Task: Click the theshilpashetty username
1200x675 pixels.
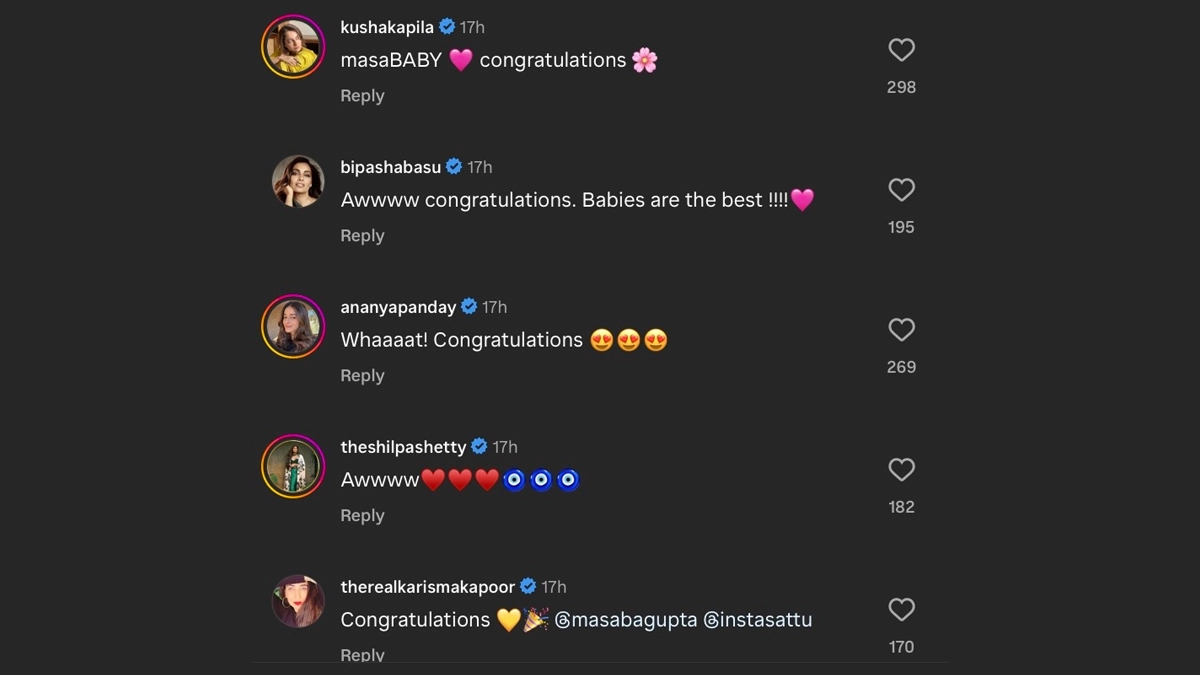Action: tap(403, 448)
